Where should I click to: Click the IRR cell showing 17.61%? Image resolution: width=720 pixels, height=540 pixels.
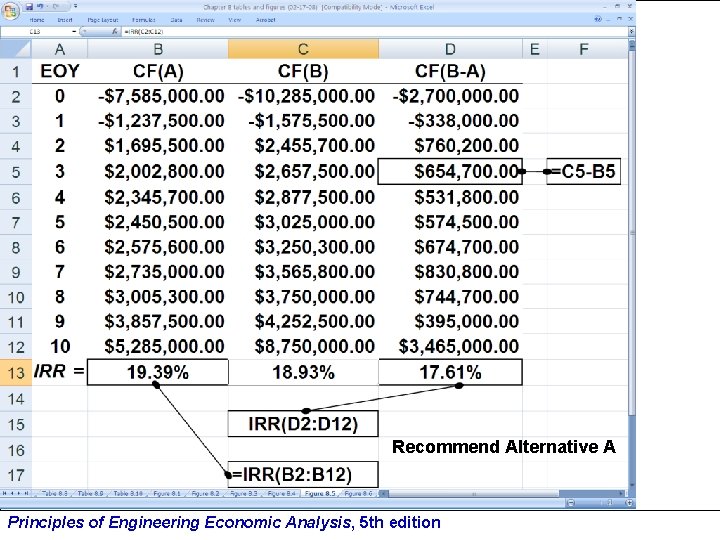pos(450,372)
